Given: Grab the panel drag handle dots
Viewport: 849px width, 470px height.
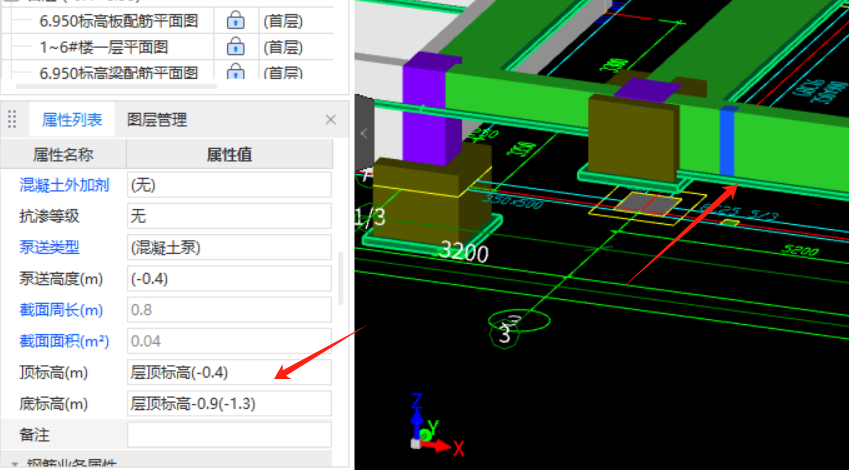Looking at the screenshot, I should coord(12,119).
